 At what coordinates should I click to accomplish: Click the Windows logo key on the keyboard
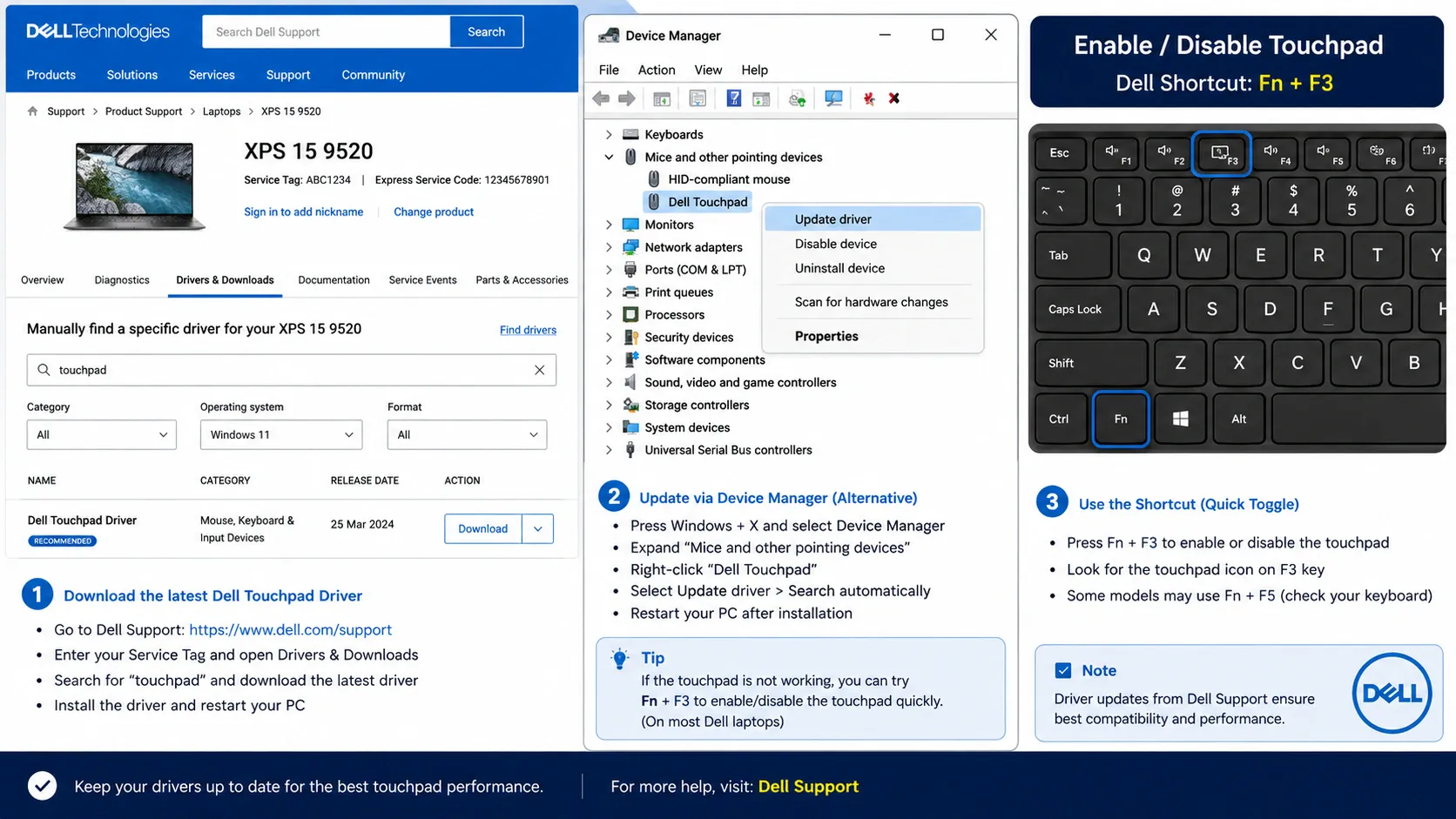point(1180,420)
